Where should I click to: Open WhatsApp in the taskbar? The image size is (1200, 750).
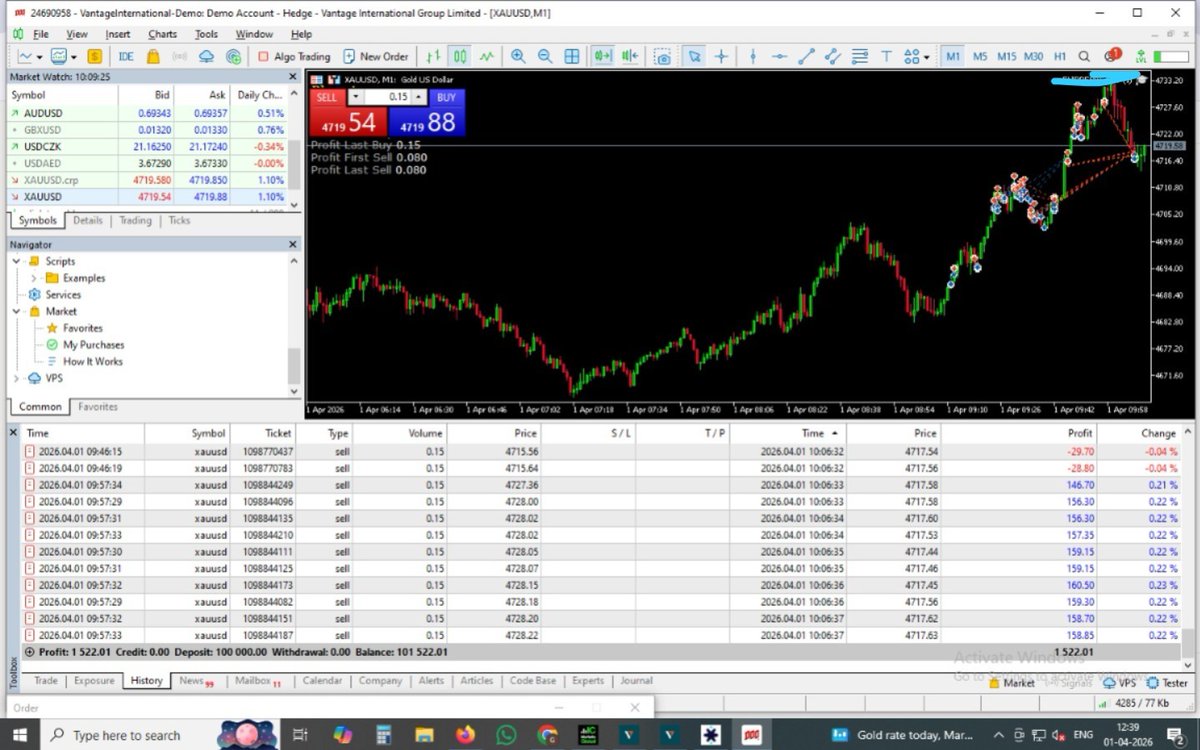pos(506,735)
